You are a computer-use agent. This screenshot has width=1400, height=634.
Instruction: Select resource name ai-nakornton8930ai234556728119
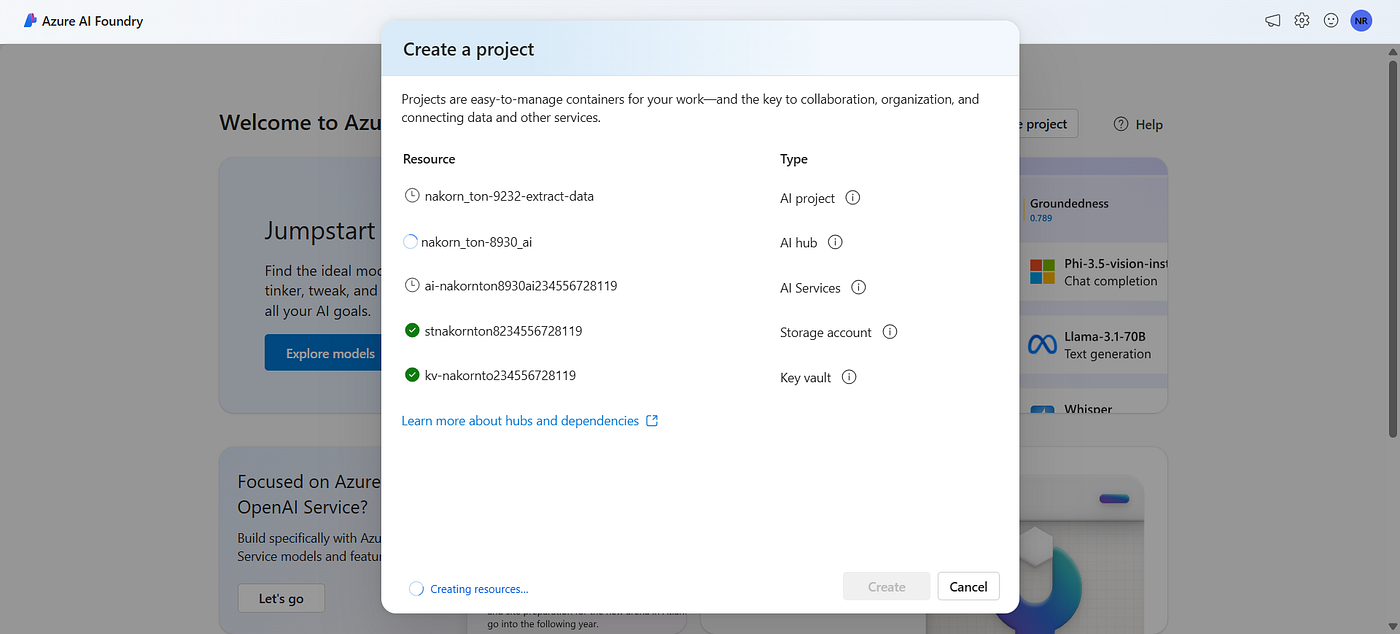(520, 285)
